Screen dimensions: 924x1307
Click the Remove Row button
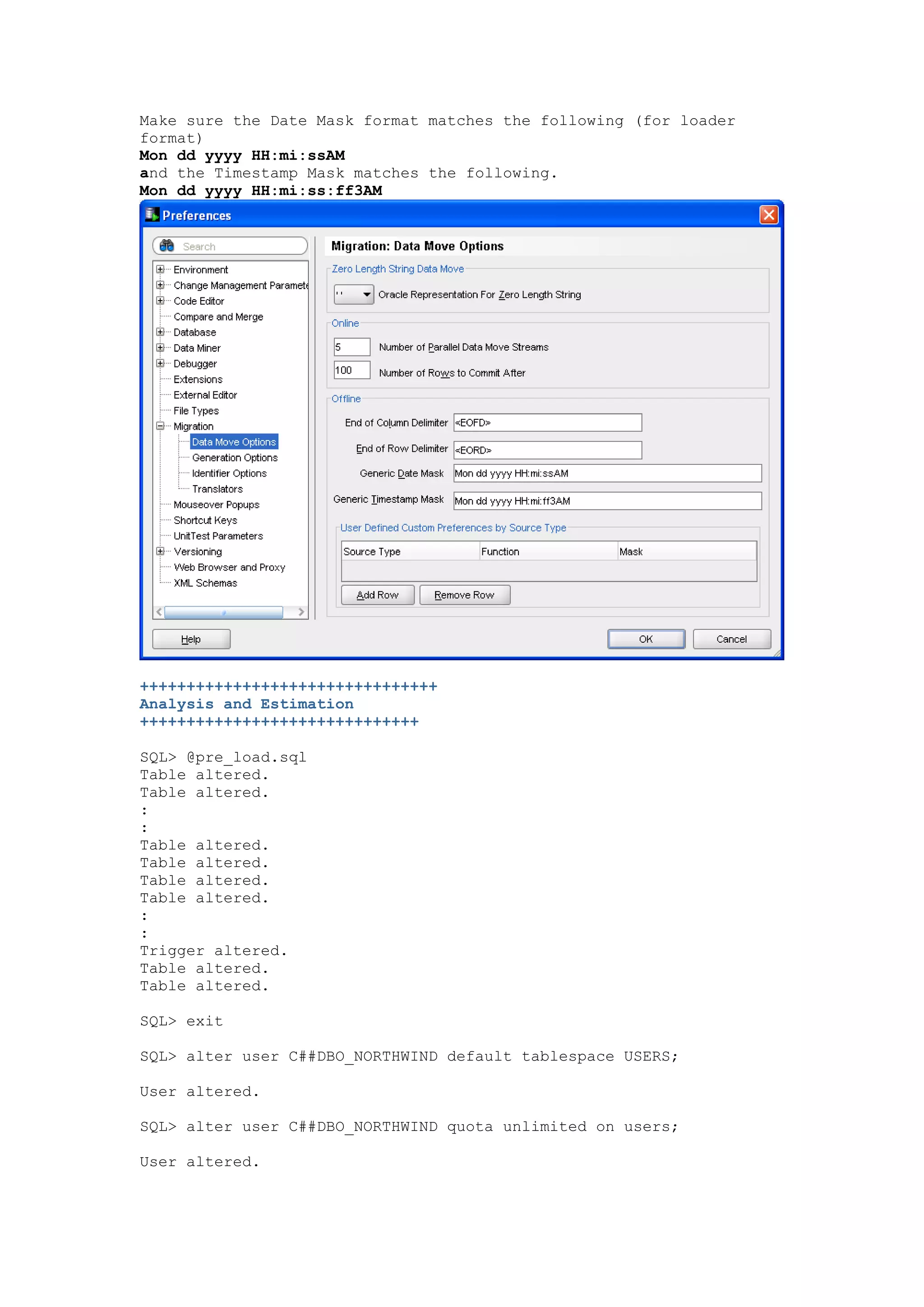(x=464, y=595)
